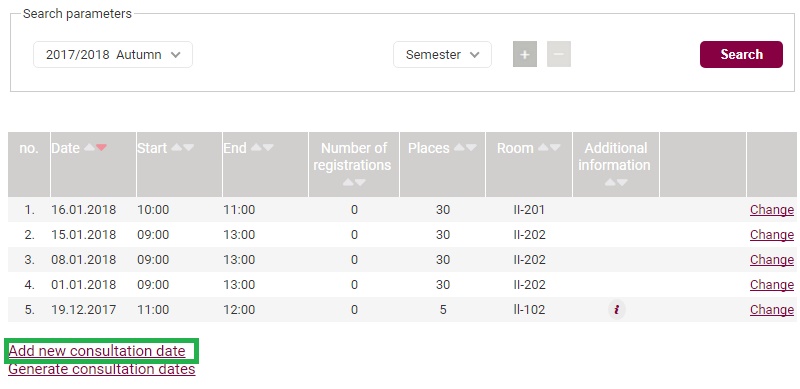Sort Places column ascending
Screen dimensions: 800x389
[x=459, y=148]
